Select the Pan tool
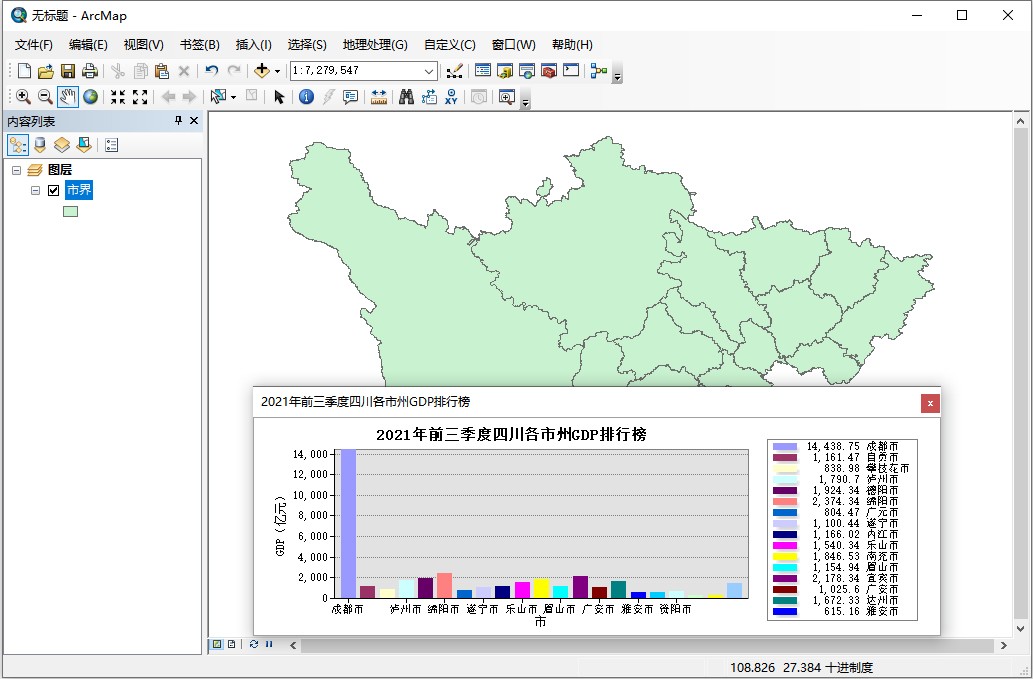 68,96
